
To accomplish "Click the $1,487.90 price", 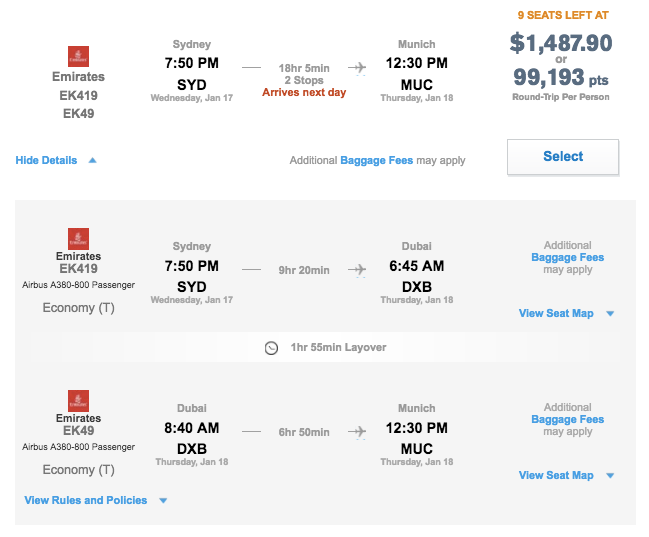I will tap(561, 43).
